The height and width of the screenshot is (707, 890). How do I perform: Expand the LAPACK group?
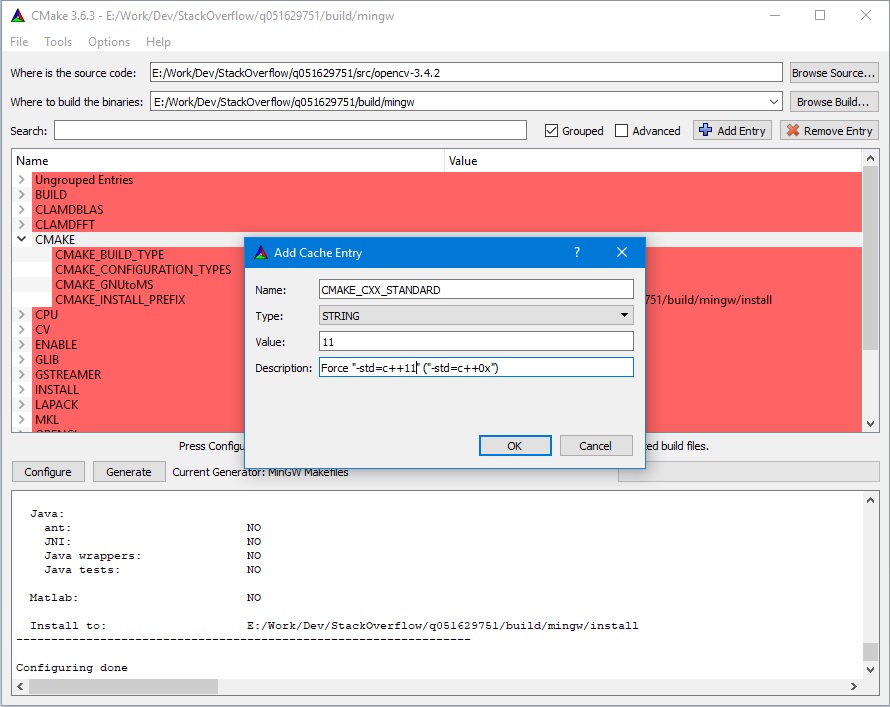tap(22, 405)
